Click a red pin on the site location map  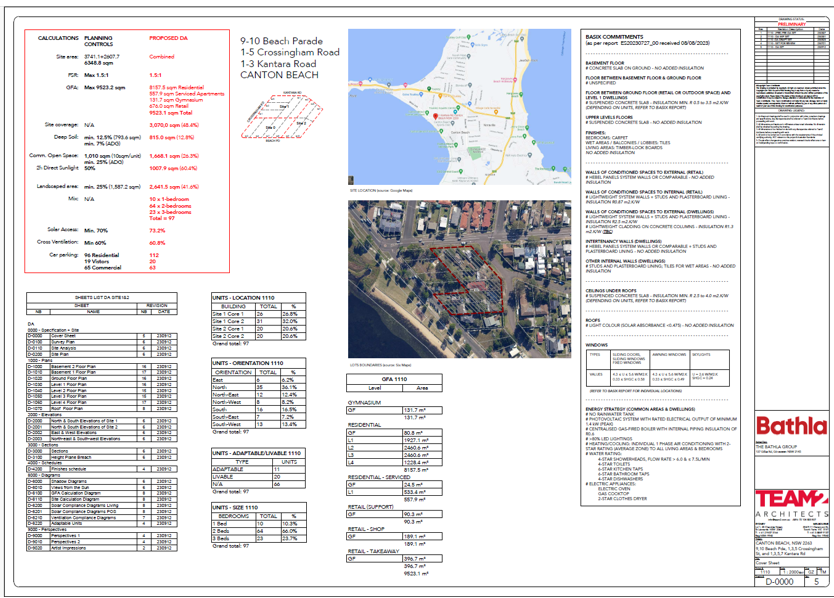tap(435, 117)
